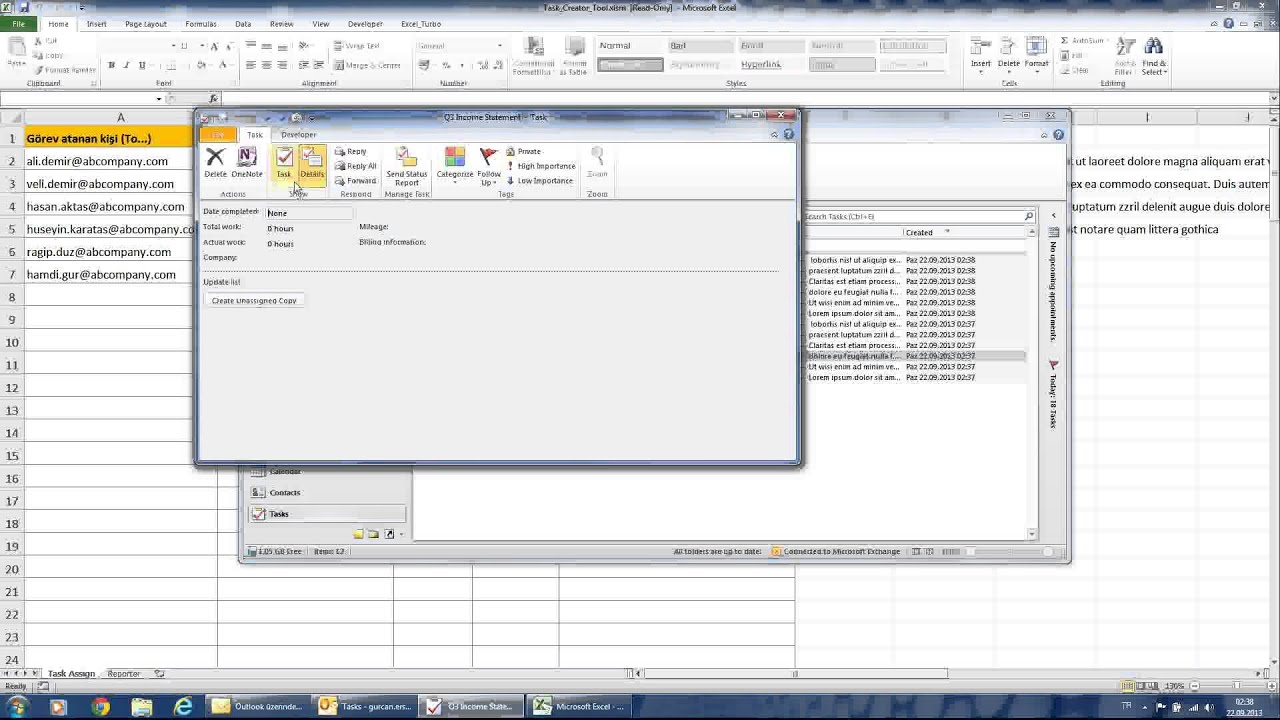This screenshot has height=720, width=1280.
Task: Open Chrome from taskbar
Action: (101, 707)
